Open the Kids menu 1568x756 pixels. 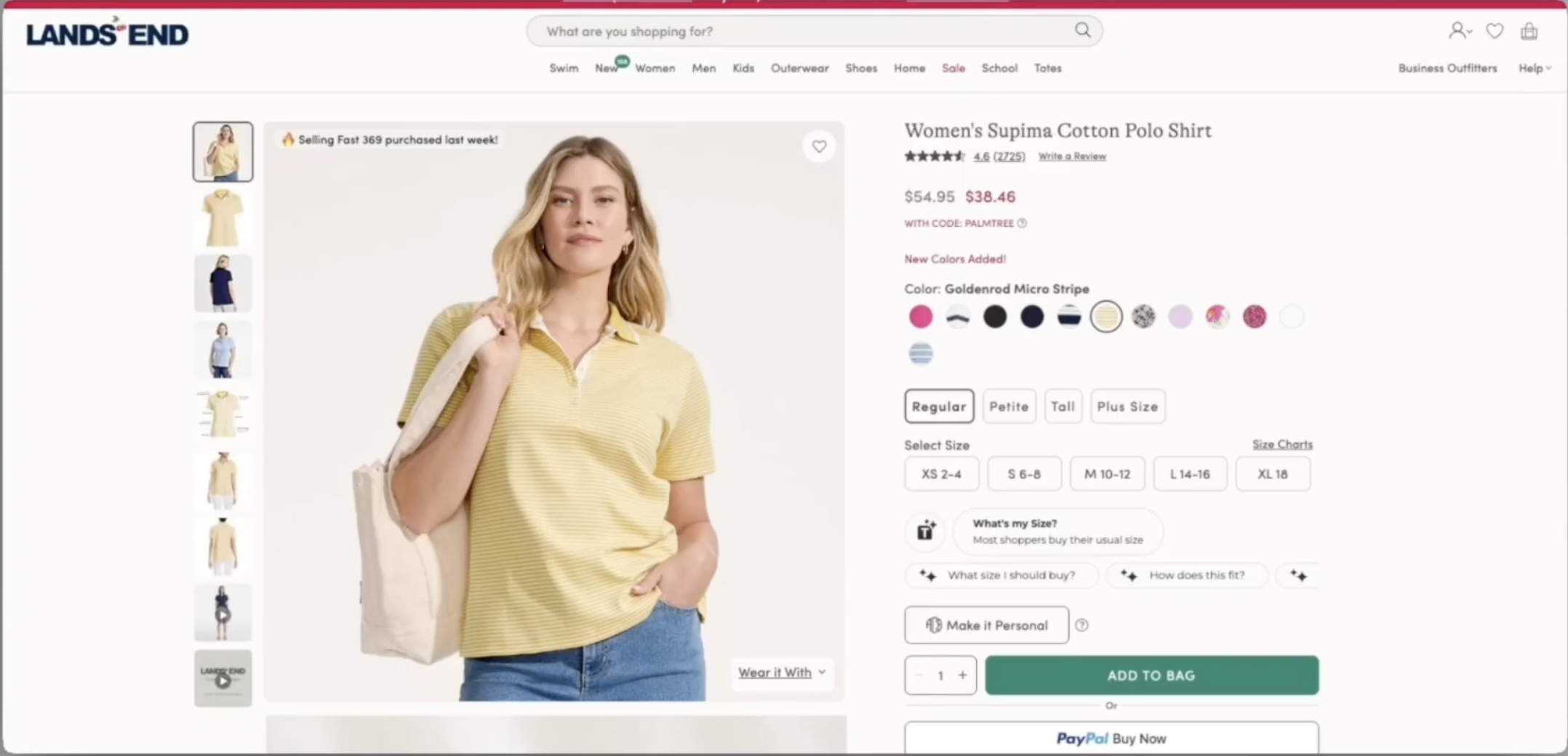[743, 68]
